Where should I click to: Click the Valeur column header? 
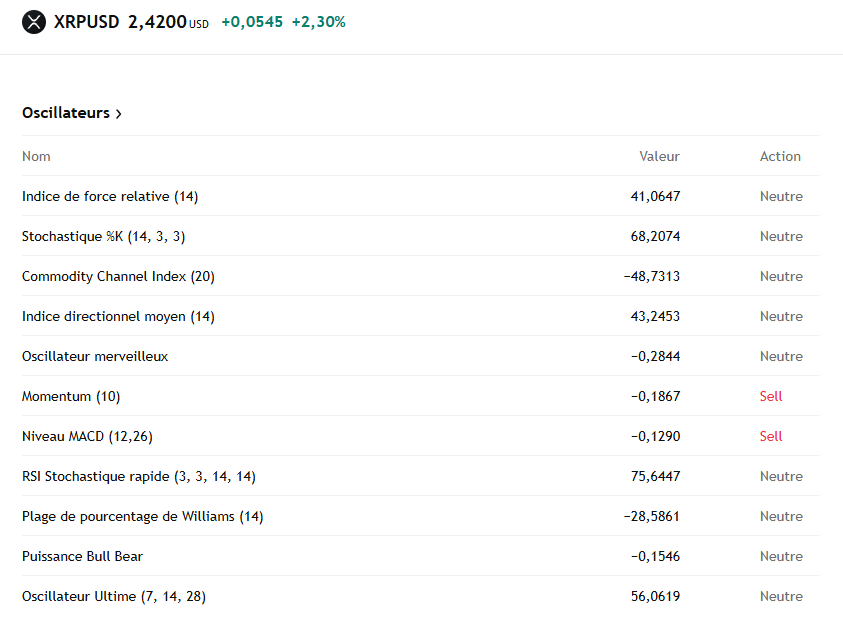pos(659,156)
